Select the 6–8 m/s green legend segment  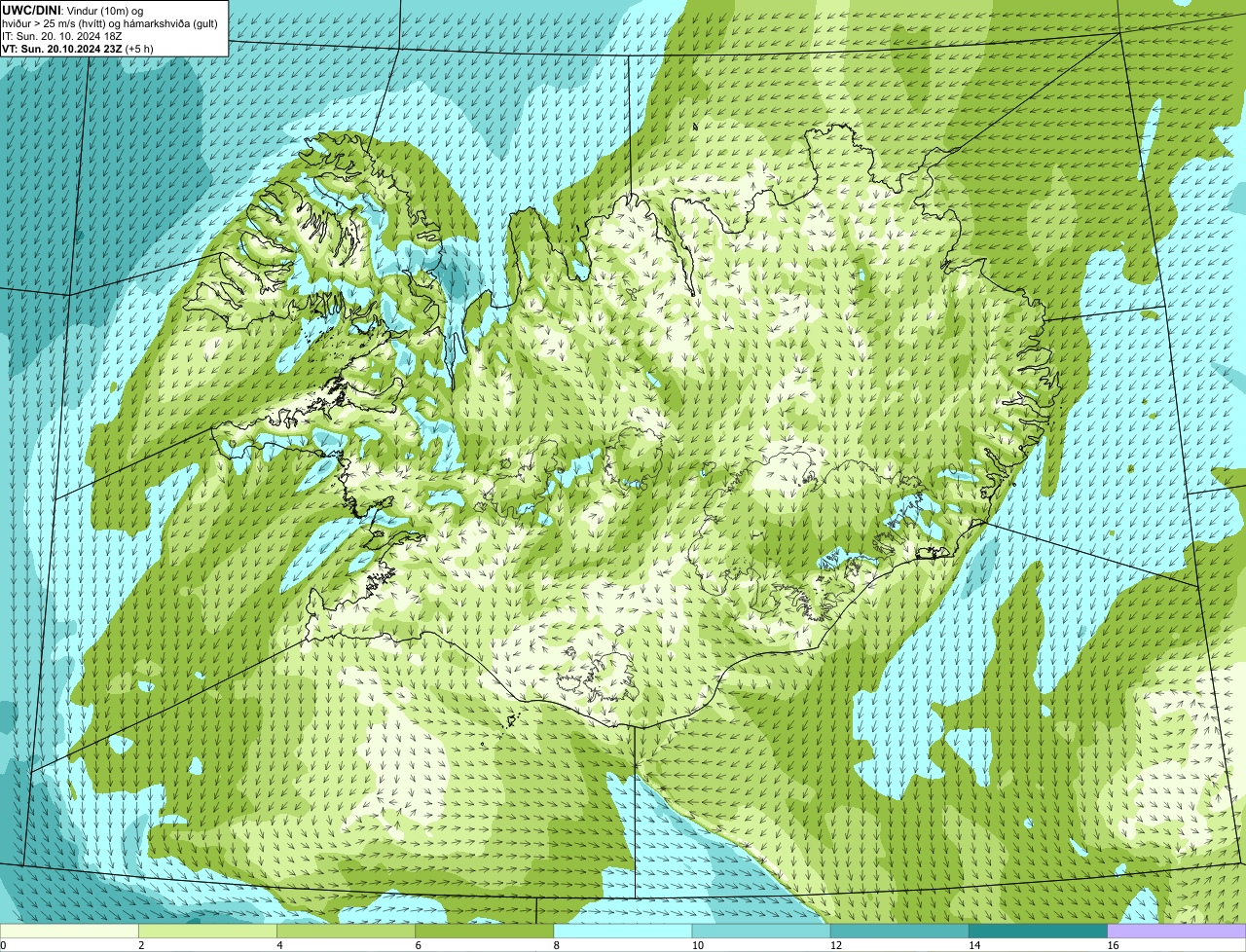pos(486,931)
